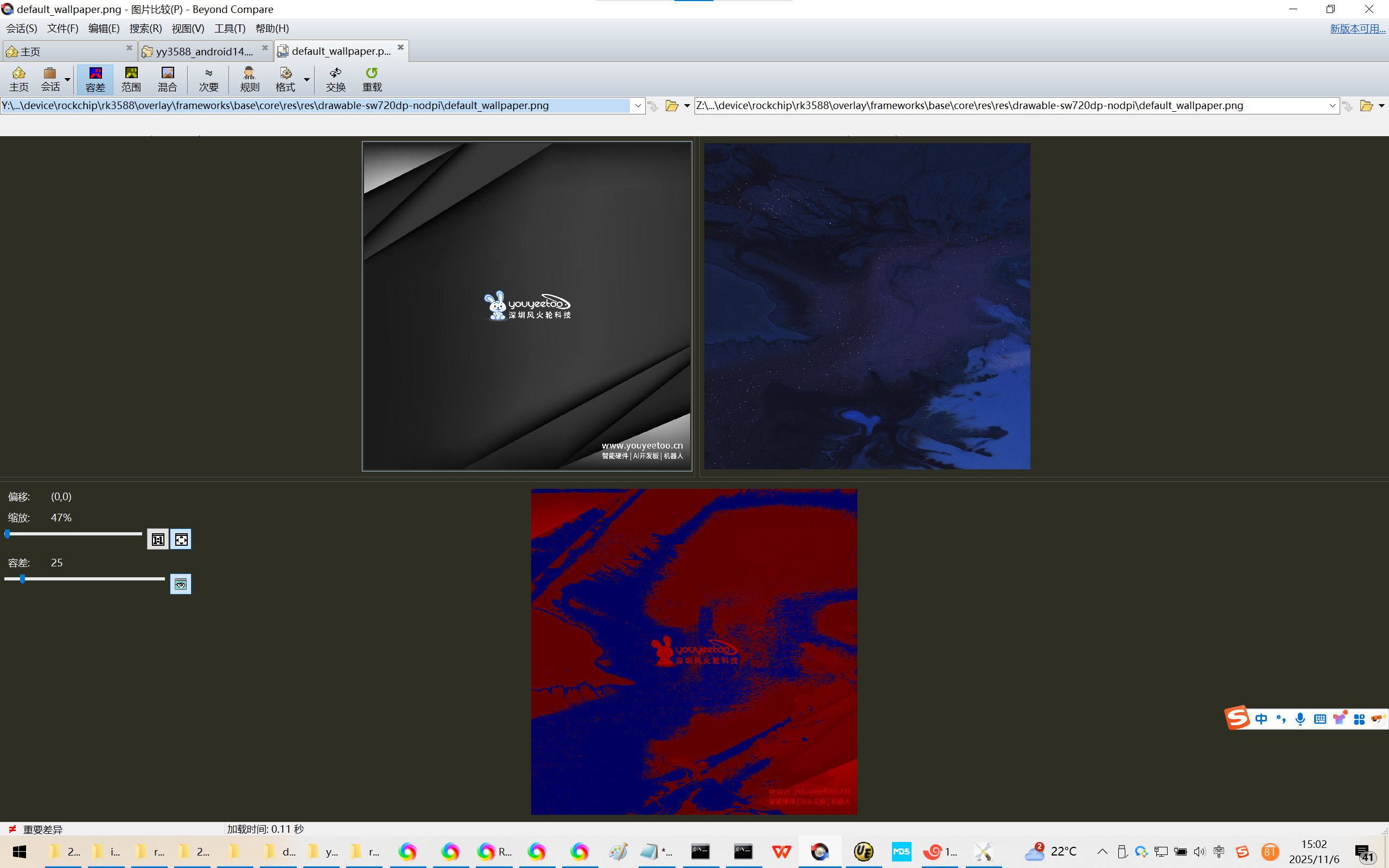Expand the right file path dropdown
The height and width of the screenshot is (868, 1389).
coord(1331,106)
